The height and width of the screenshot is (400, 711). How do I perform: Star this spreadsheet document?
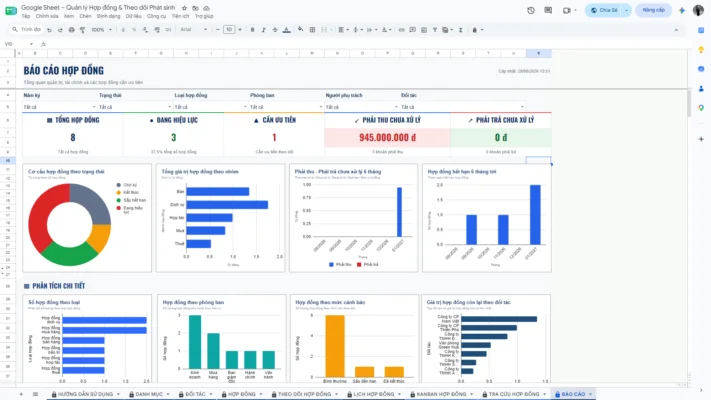tap(184, 8)
